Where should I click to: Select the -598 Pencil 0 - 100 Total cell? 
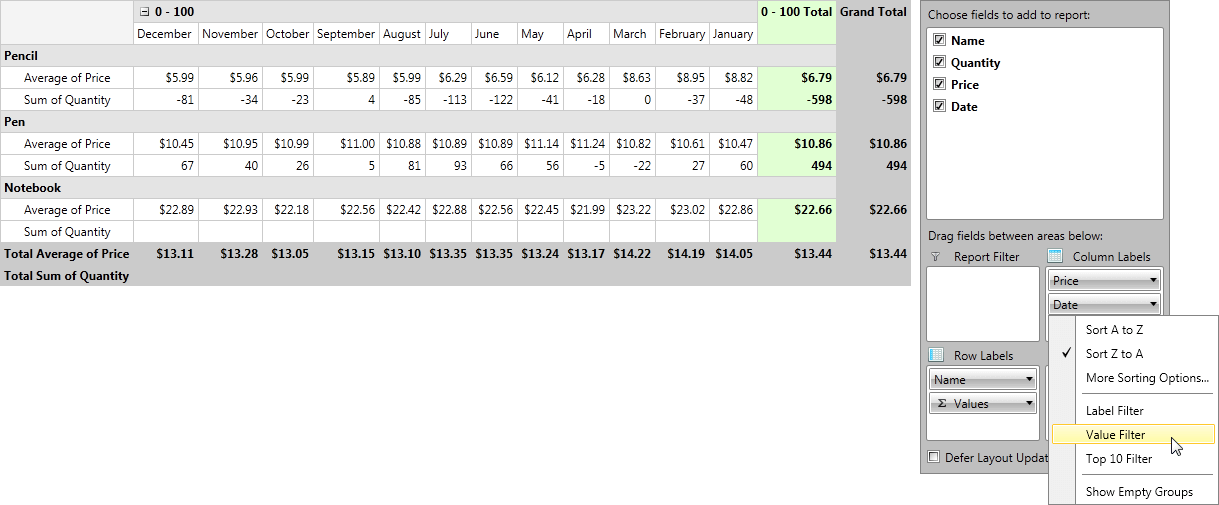pos(797,100)
